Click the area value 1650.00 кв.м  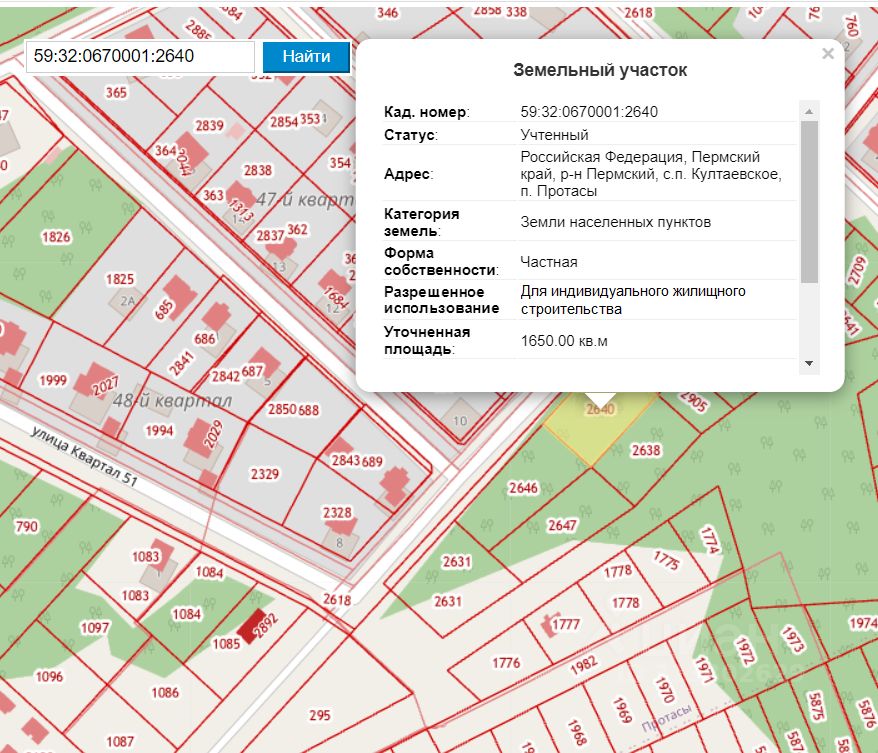click(564, 341)
